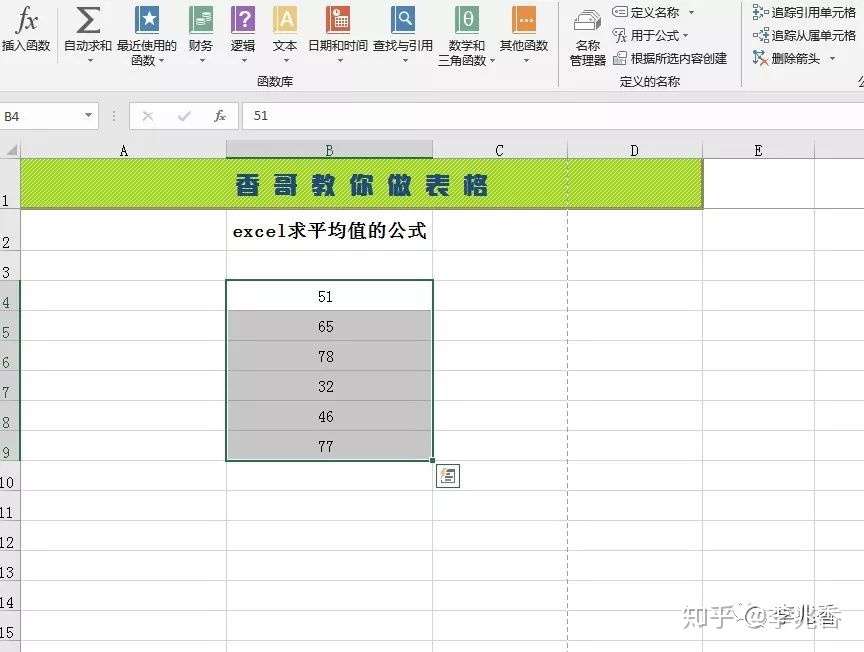Expand the 其他函数 dropdown arrow
The image size is (864, 652).
coord(526,60)
